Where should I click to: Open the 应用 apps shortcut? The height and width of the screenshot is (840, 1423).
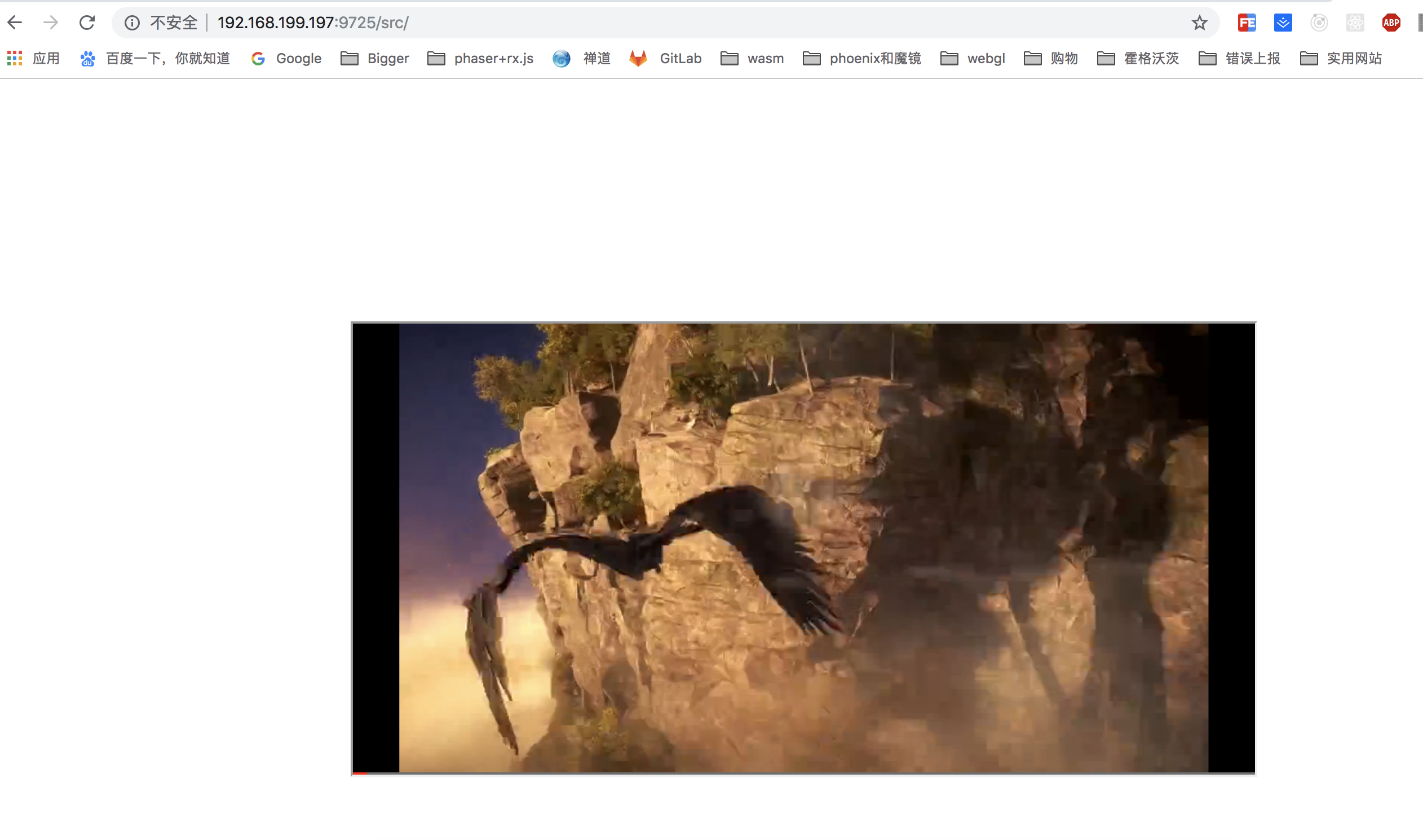tap(33, 58)
